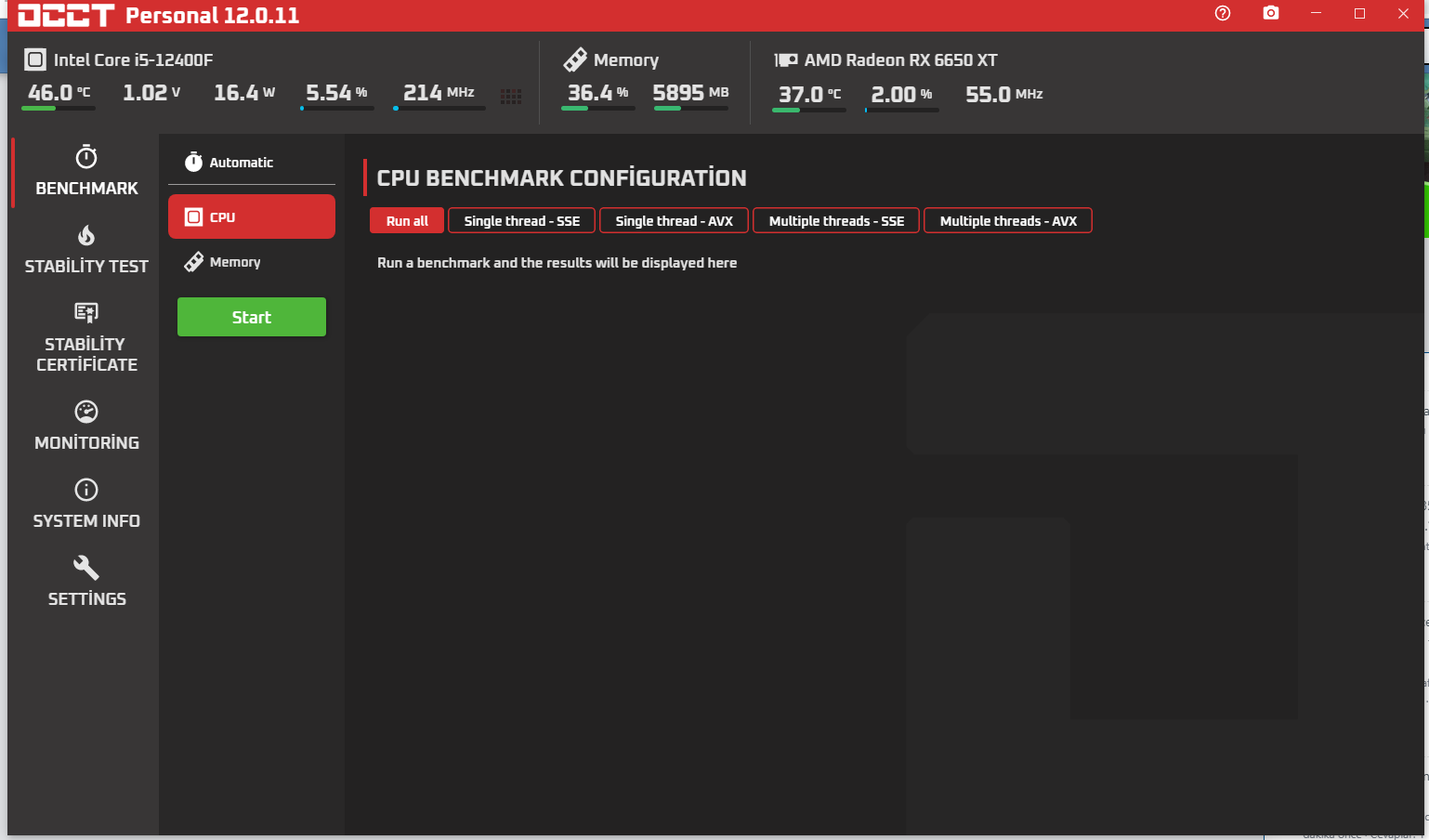Take a screenshot with the camera icon
Screen dimensions: 1429x840
click(1271, 13)
